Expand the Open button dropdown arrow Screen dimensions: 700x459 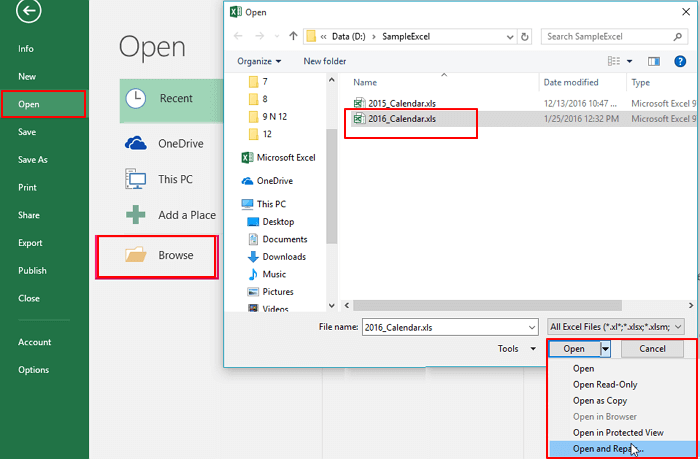[x=605, y=349]
